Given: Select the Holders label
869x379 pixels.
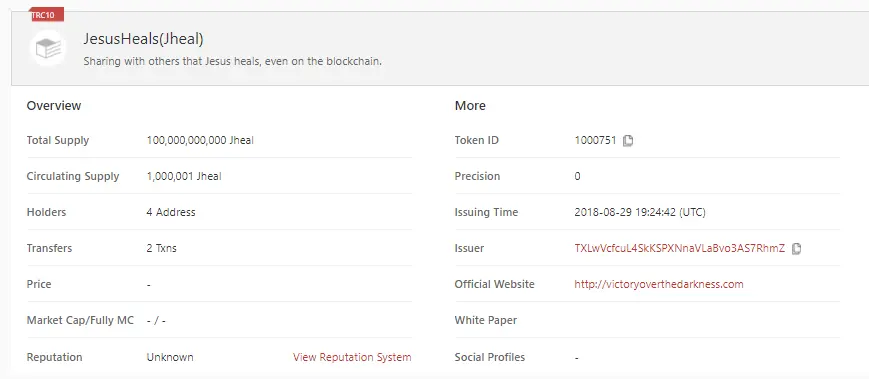Looking at the screenshot, I should (x=46, y=212).
